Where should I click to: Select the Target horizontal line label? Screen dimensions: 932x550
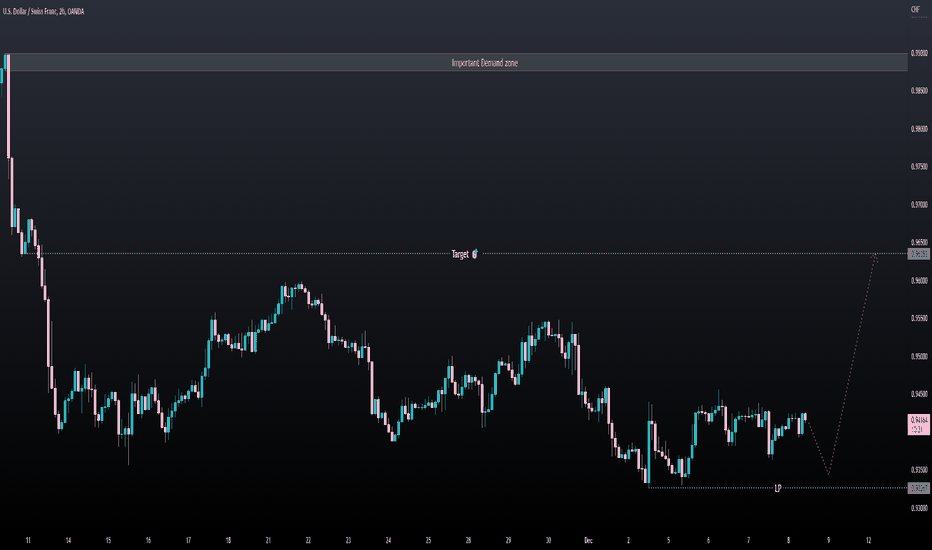(x=464, y=254)
